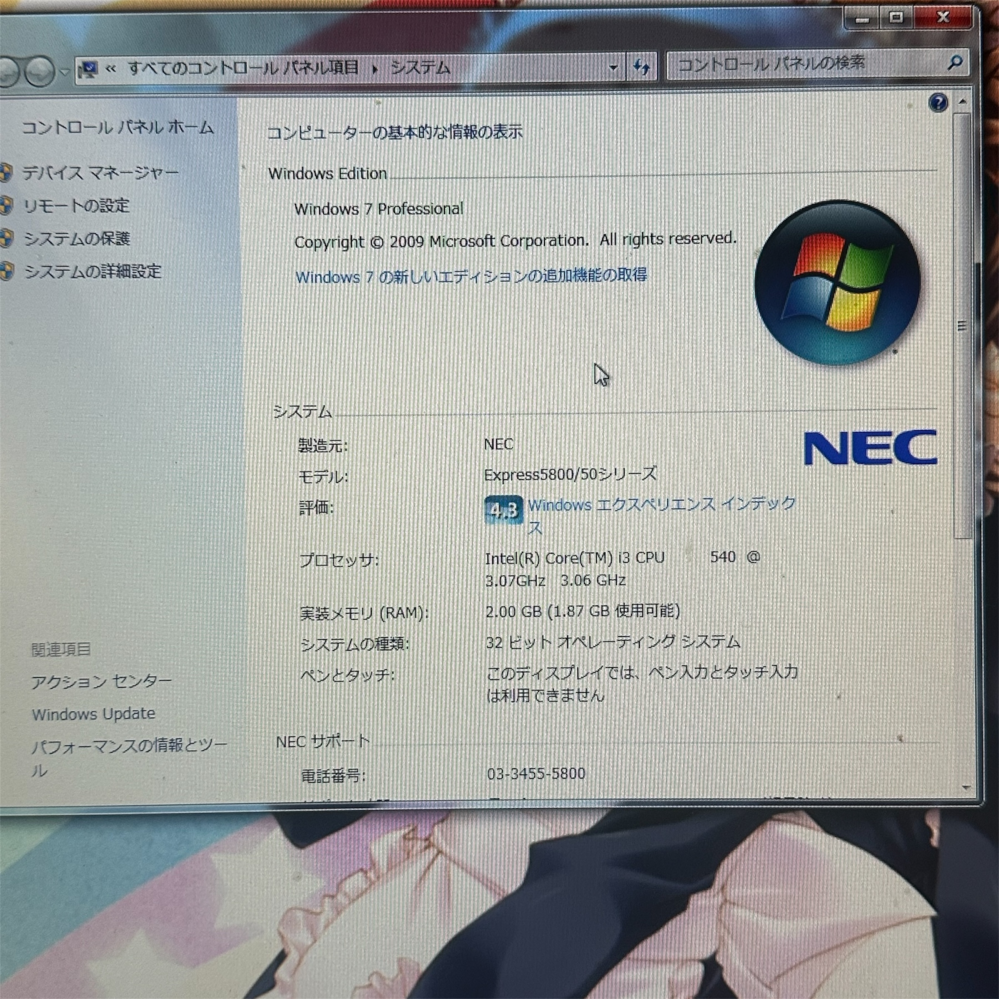
Task: Click すべてのコントロール パネル項目 breadcrumb
Action: (x=243, y=68)
